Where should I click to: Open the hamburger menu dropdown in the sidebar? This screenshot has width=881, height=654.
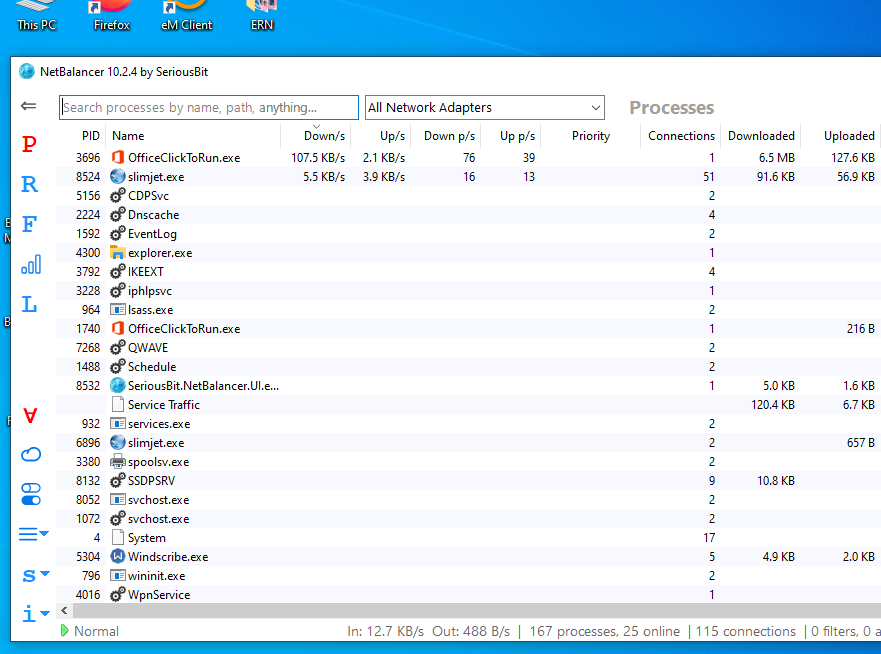(33, 533)
